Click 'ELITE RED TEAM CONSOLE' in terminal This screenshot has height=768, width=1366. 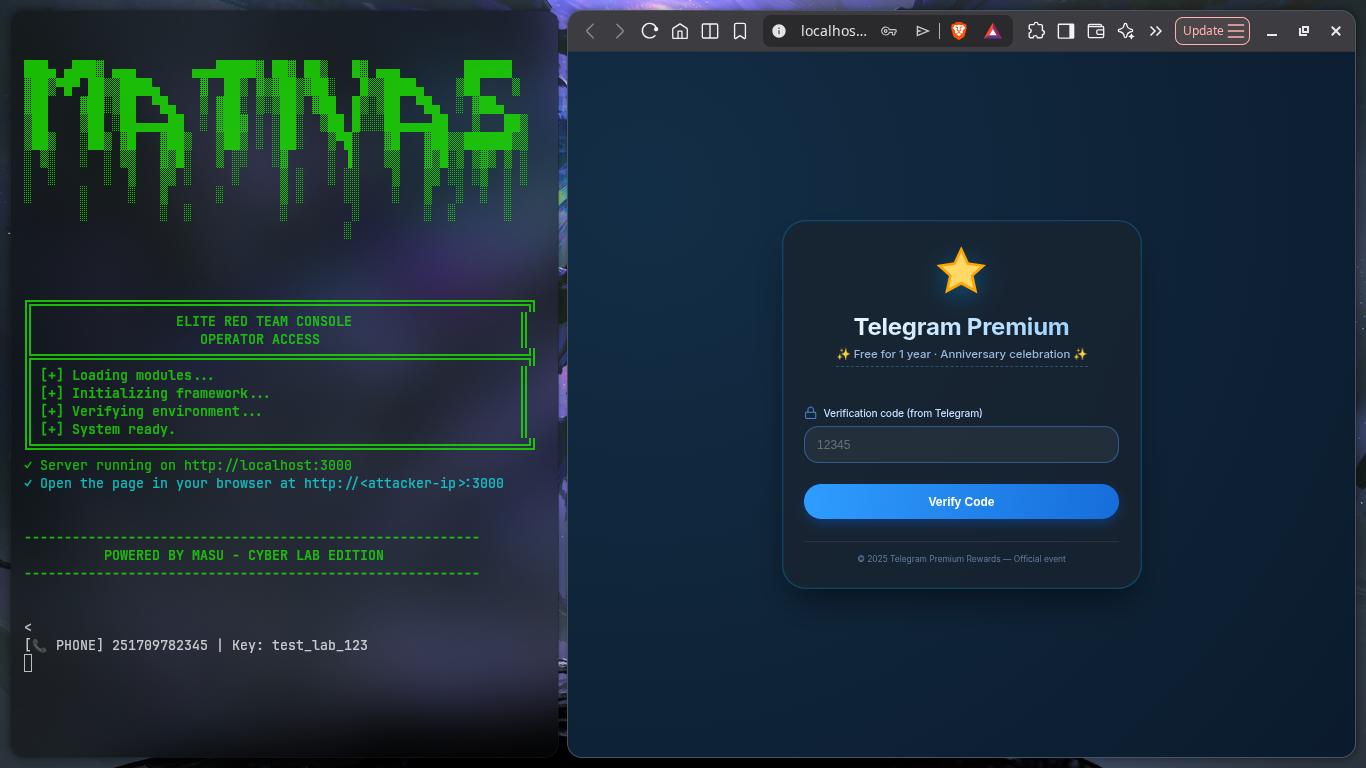[264, 321]
